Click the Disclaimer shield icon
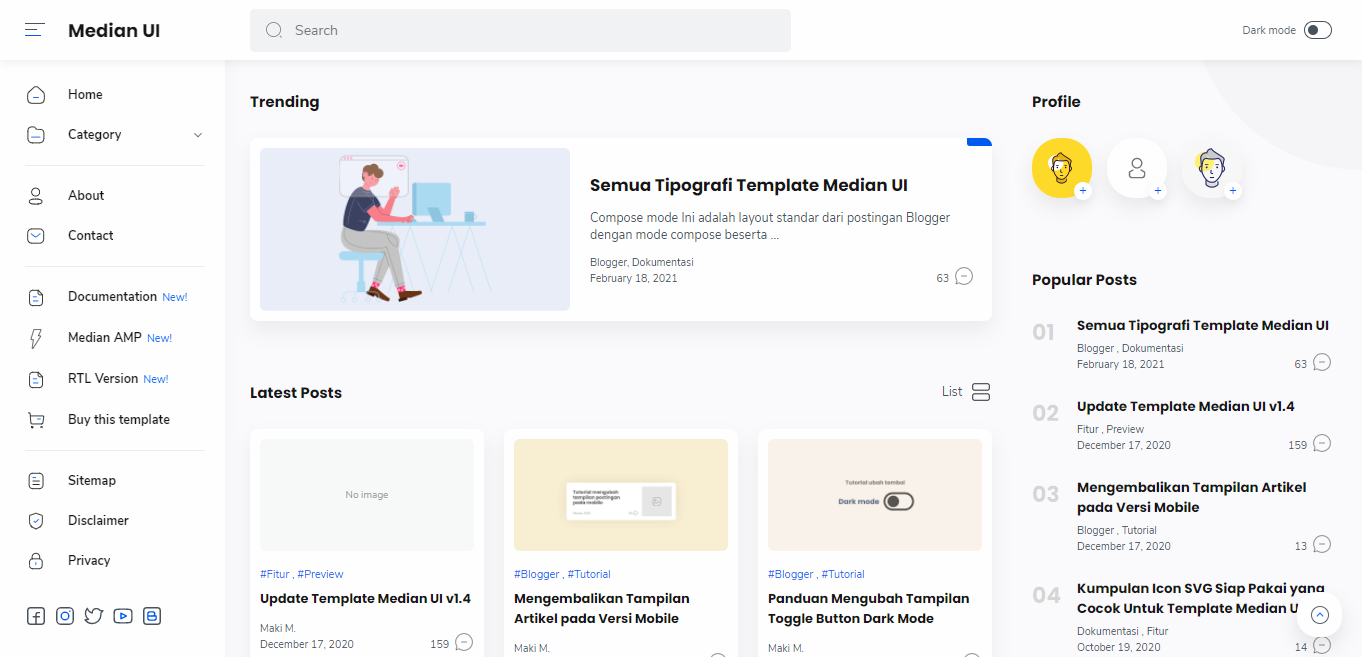 pyautogui.click(x=36, y=521)
